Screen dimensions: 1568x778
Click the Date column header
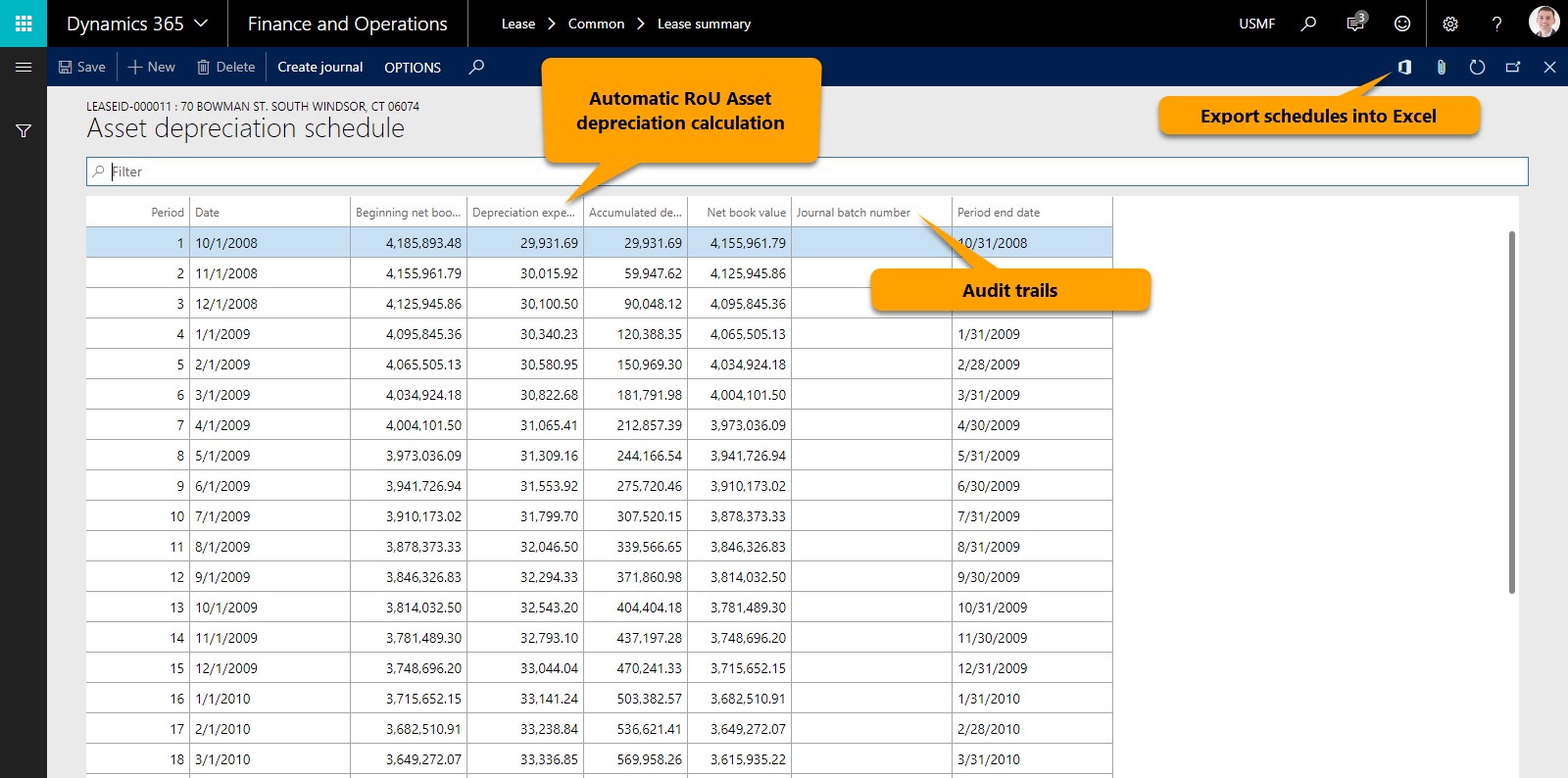click(207, 213)
